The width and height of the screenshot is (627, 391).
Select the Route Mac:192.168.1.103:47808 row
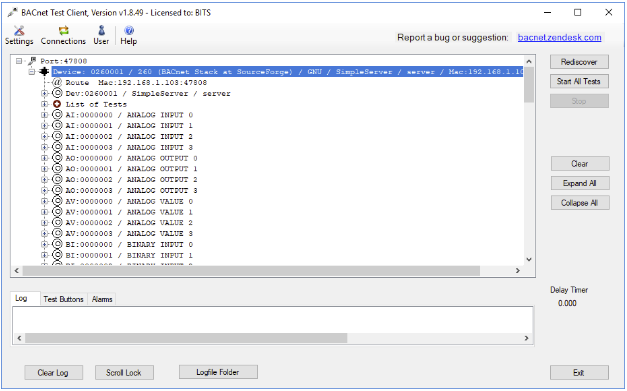[136, 82]
